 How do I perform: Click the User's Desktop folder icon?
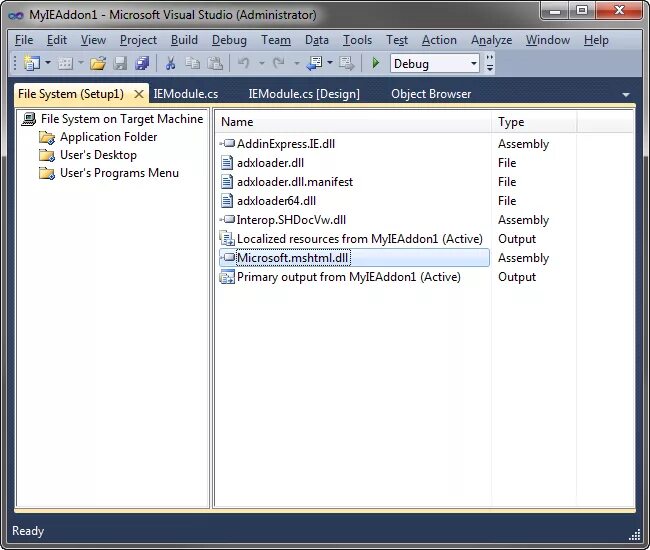tap(46, 155)
